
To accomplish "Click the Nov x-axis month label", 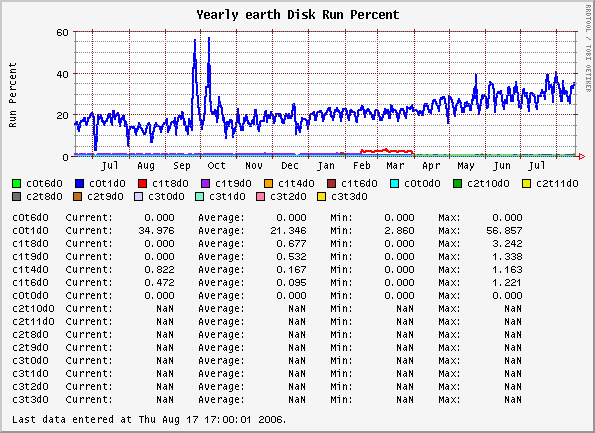I will coord(254,166).
